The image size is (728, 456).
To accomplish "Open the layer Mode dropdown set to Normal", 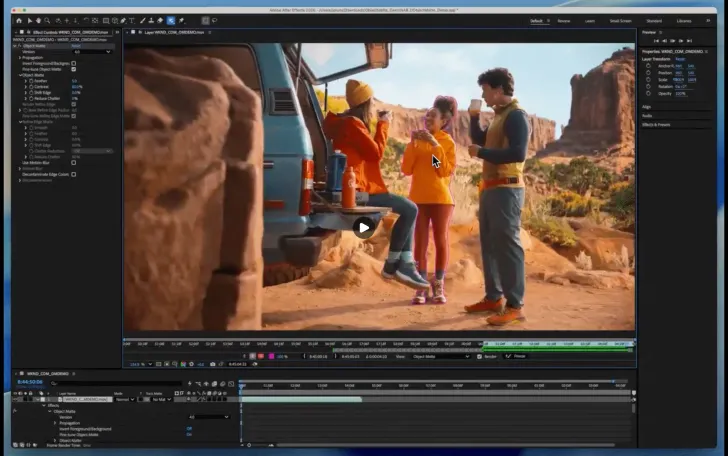I will pyautogui.click(x=124, y=399).
